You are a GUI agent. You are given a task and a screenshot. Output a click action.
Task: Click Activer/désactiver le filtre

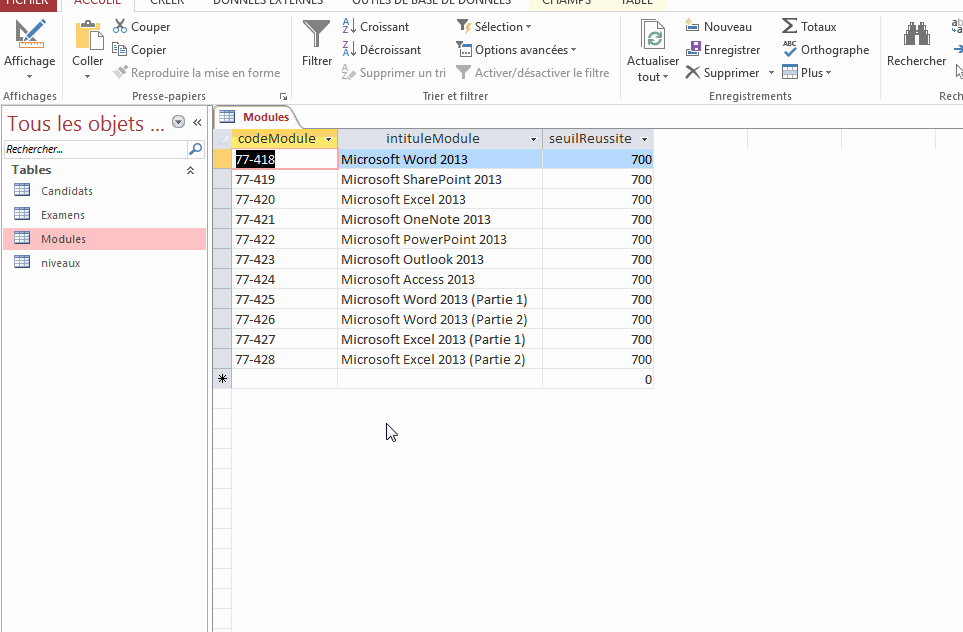pyautogui.click(x=532, y=72)
